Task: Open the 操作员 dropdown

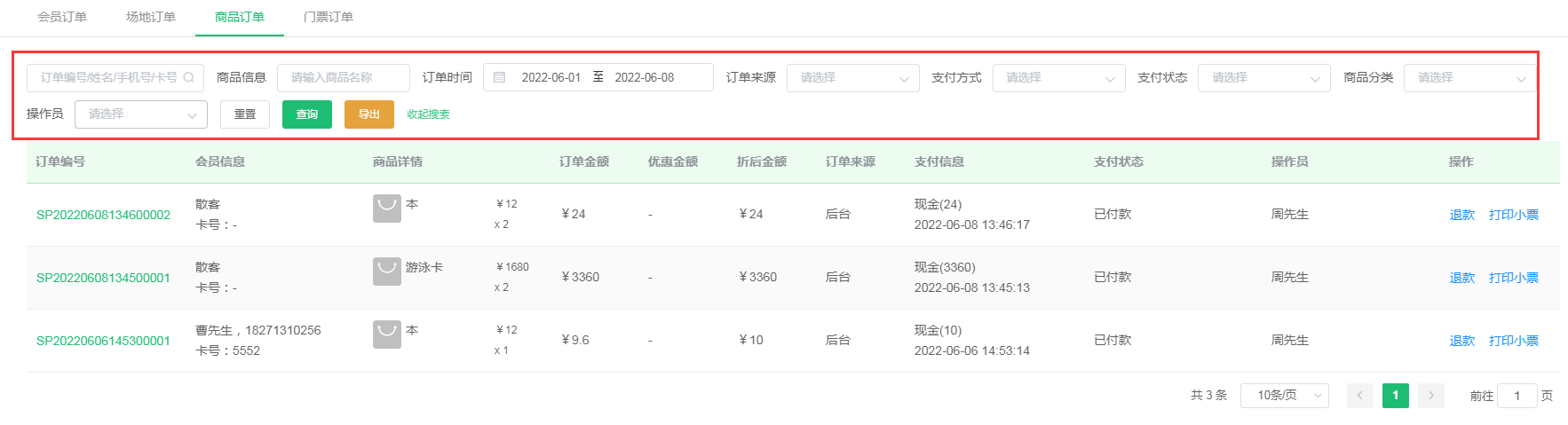Action: [140, 114]
